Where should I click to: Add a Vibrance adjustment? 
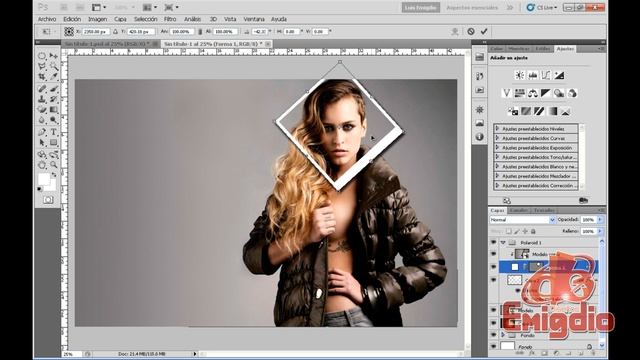pyautogui.click(x=507, y=93)
